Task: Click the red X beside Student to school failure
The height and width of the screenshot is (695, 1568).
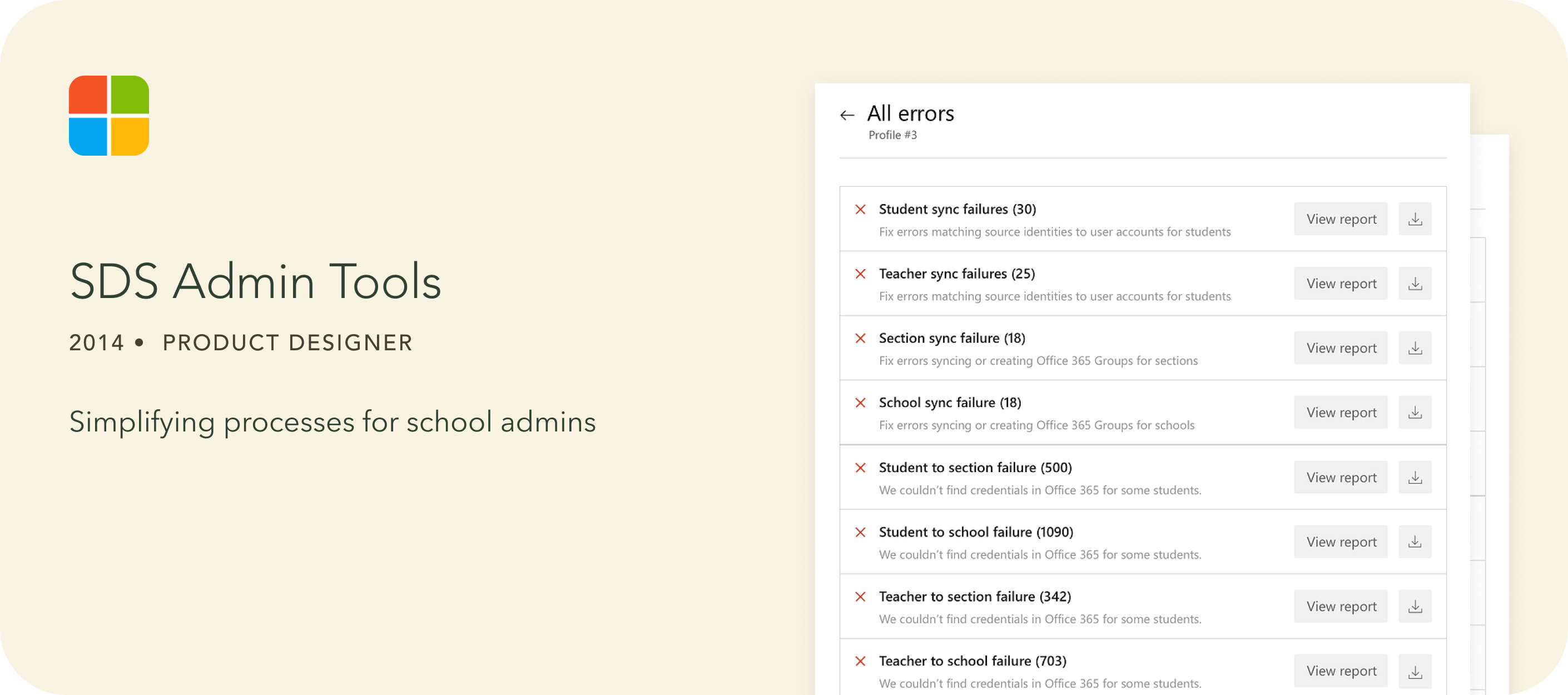Action: click(x=860, y=533)
